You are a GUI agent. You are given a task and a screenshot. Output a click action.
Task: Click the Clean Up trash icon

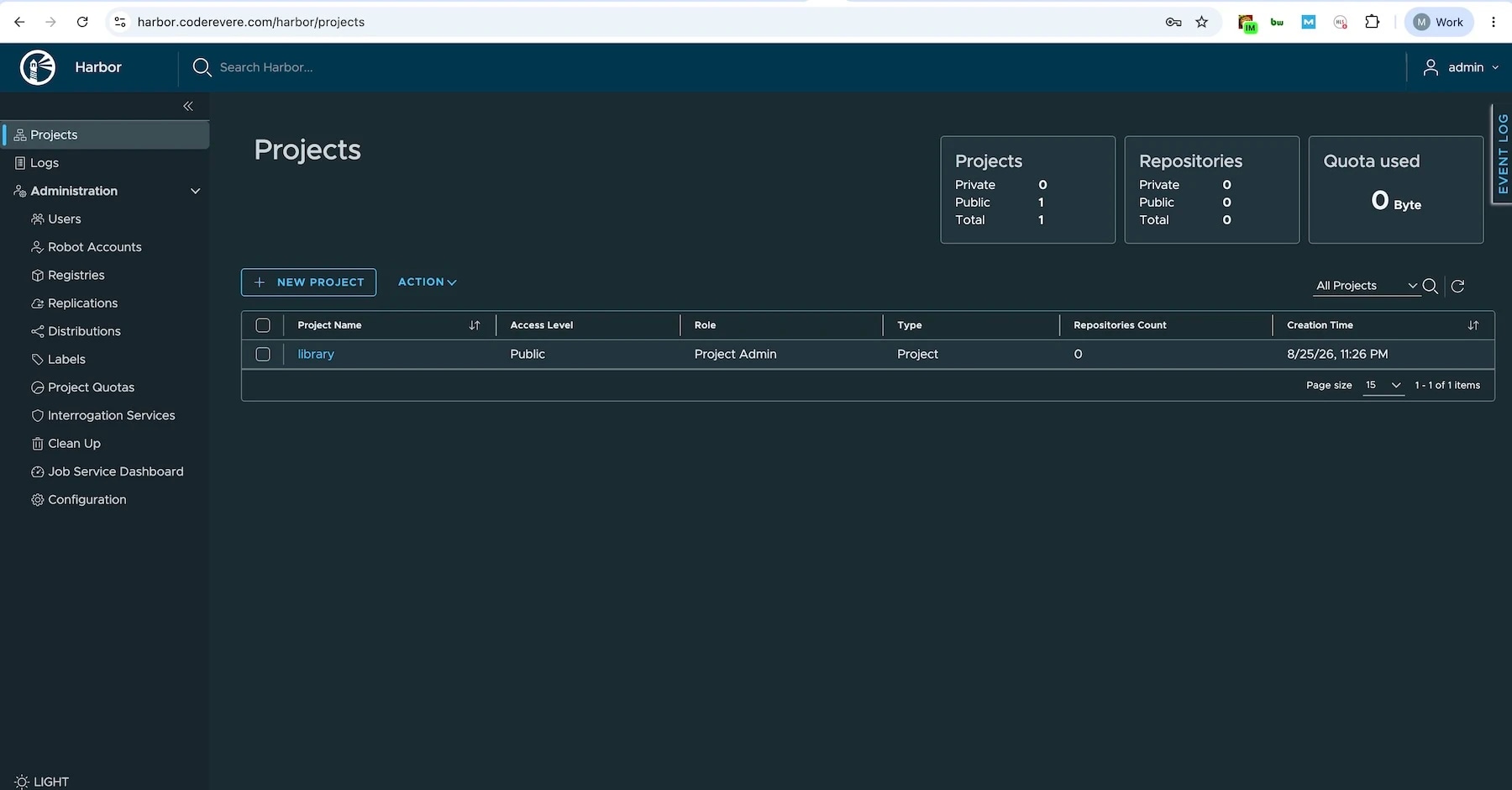[37, 444]
